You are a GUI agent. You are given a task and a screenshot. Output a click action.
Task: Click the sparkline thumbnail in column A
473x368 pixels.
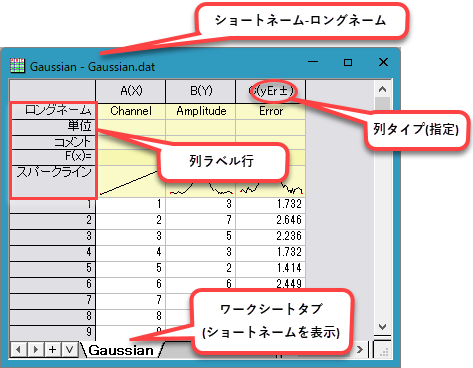128,182
